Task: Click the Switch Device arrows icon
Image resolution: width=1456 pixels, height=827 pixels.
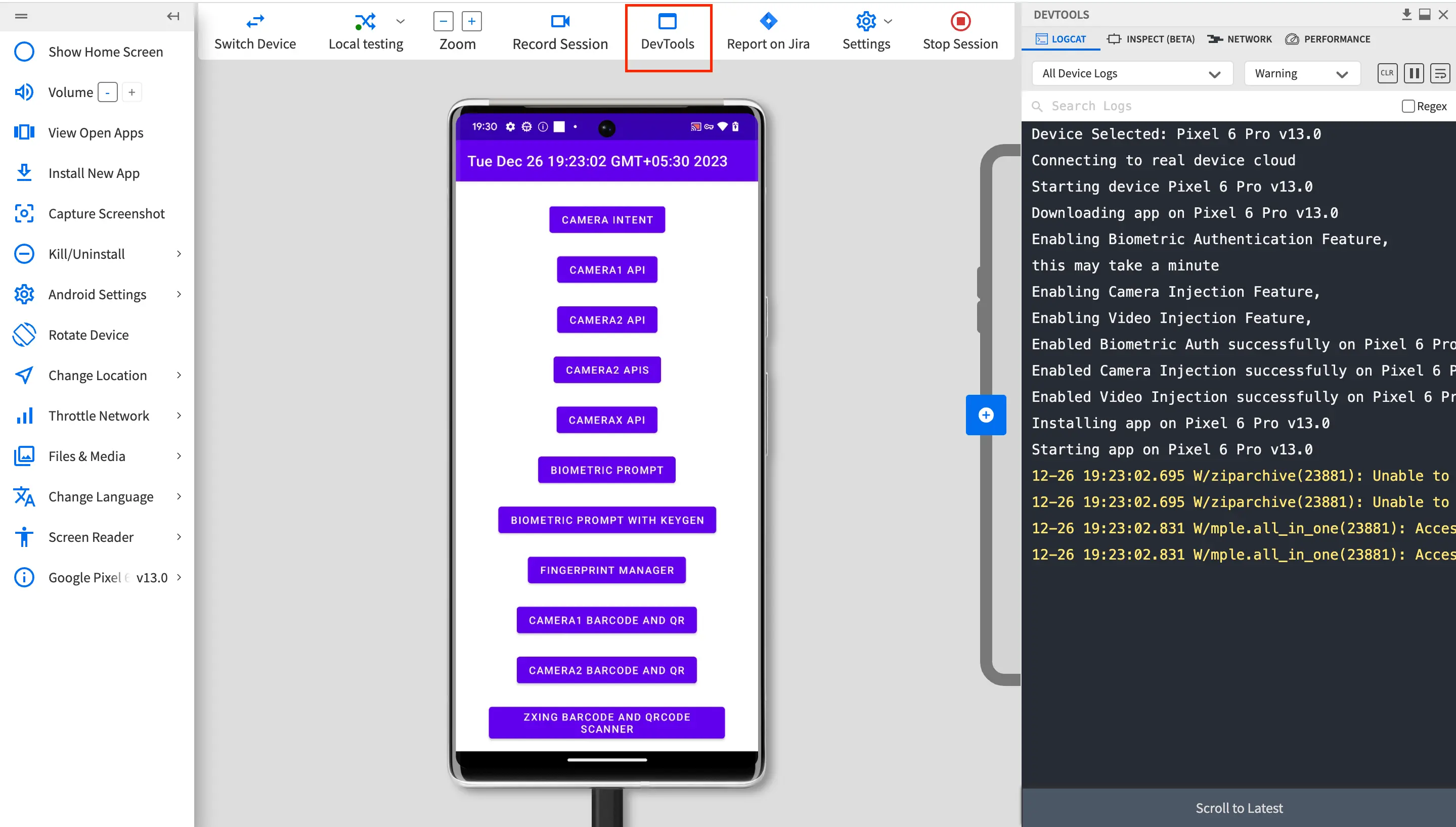Action: (x=254, y=22)
